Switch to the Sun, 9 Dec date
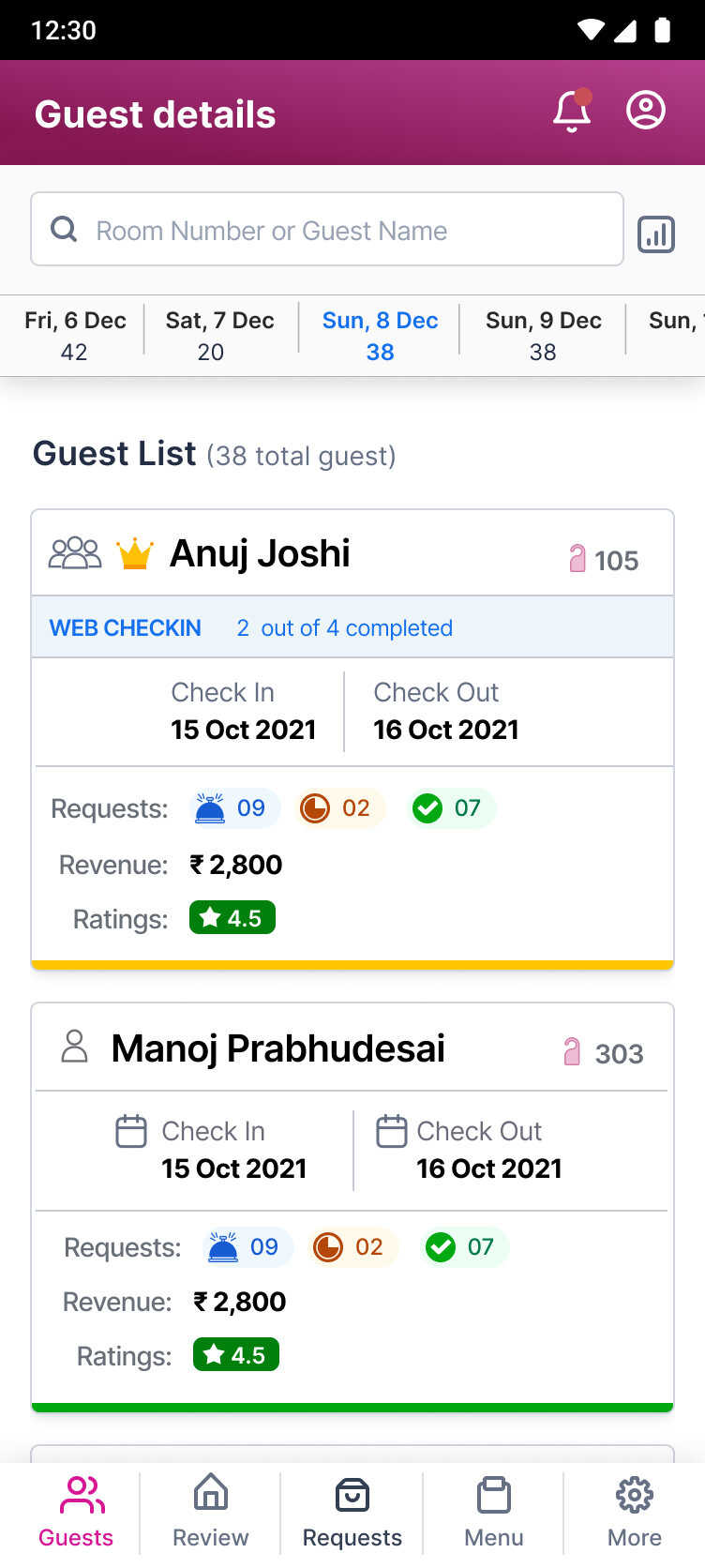 tap(543, 336)
